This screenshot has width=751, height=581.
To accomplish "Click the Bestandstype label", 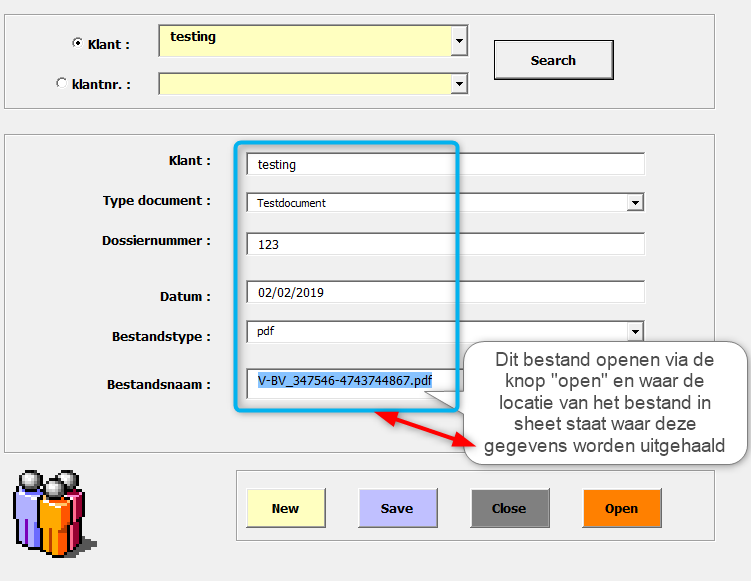I will click(161, 337).
